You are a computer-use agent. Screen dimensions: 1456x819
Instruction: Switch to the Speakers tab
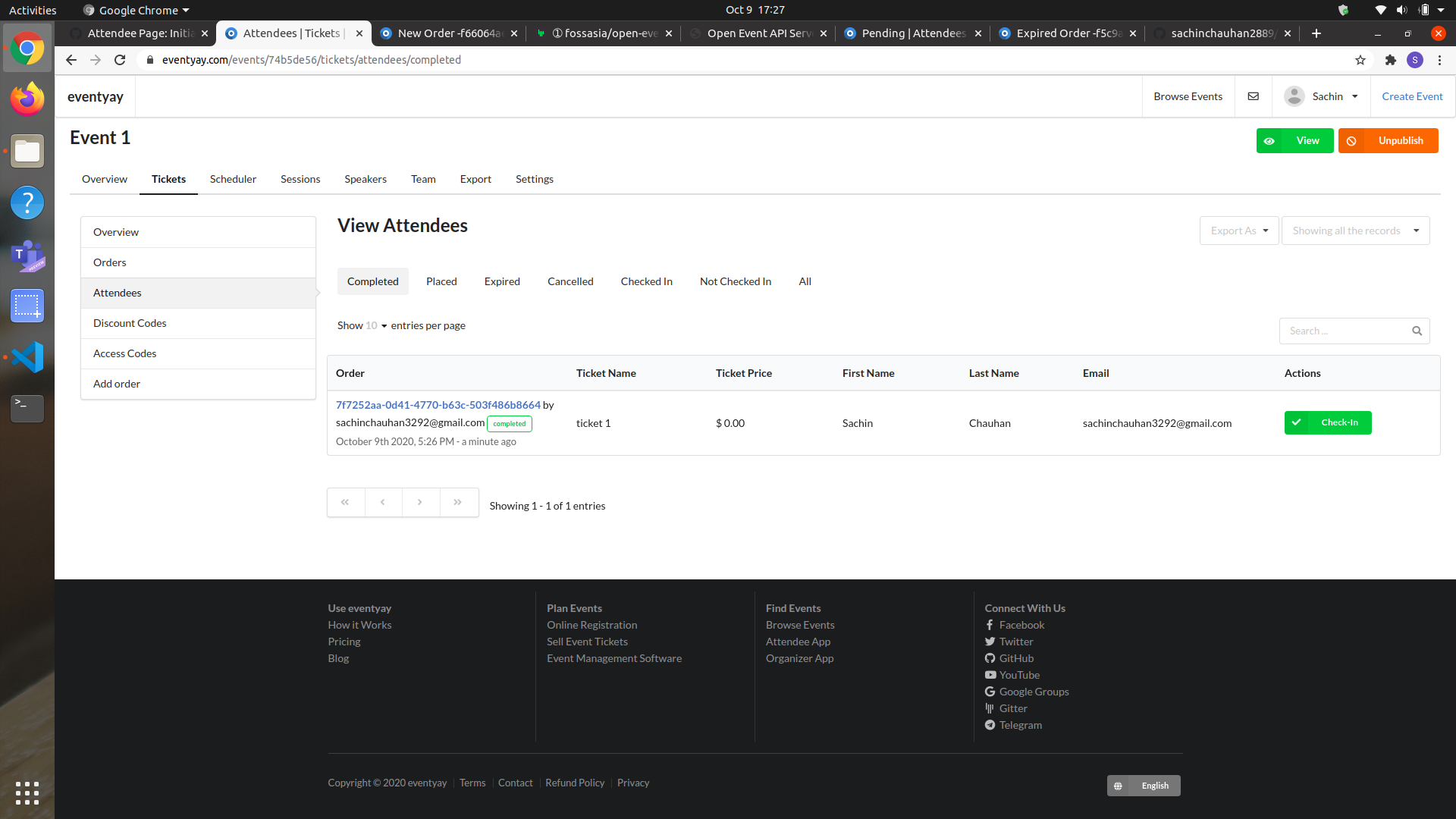366,179
